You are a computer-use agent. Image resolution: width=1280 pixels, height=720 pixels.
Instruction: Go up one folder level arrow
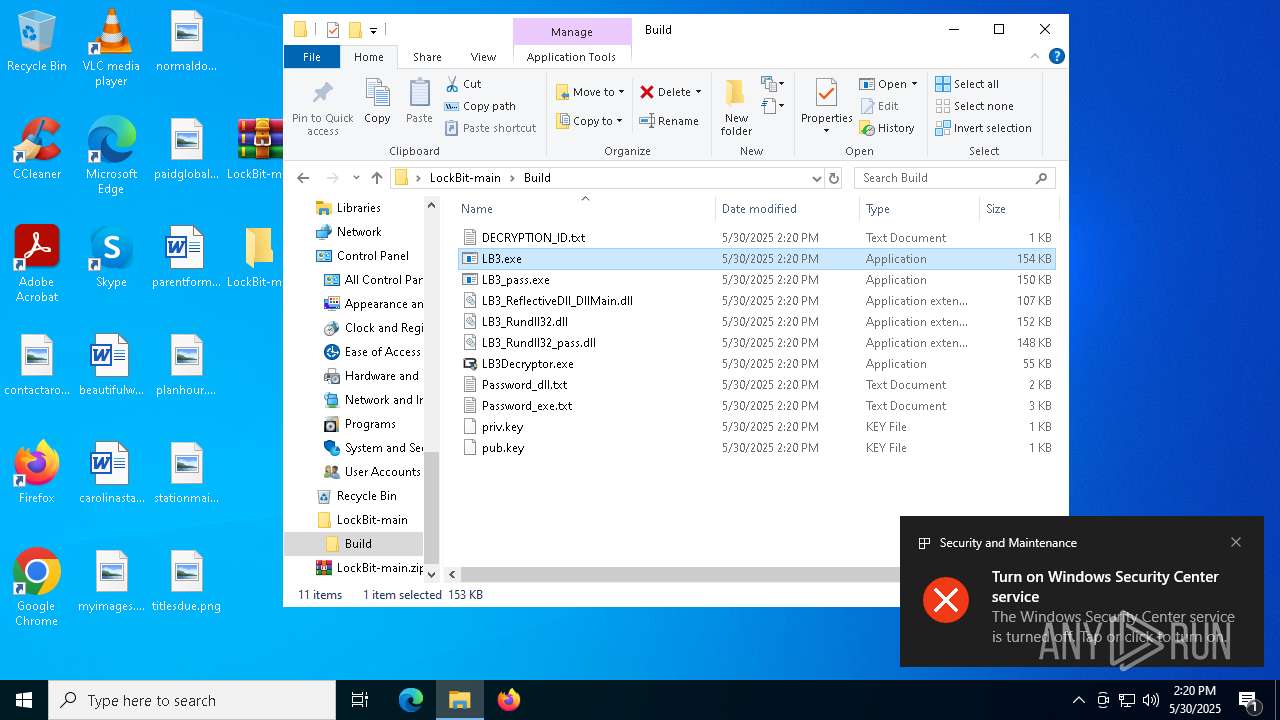[x=376, y=178]
